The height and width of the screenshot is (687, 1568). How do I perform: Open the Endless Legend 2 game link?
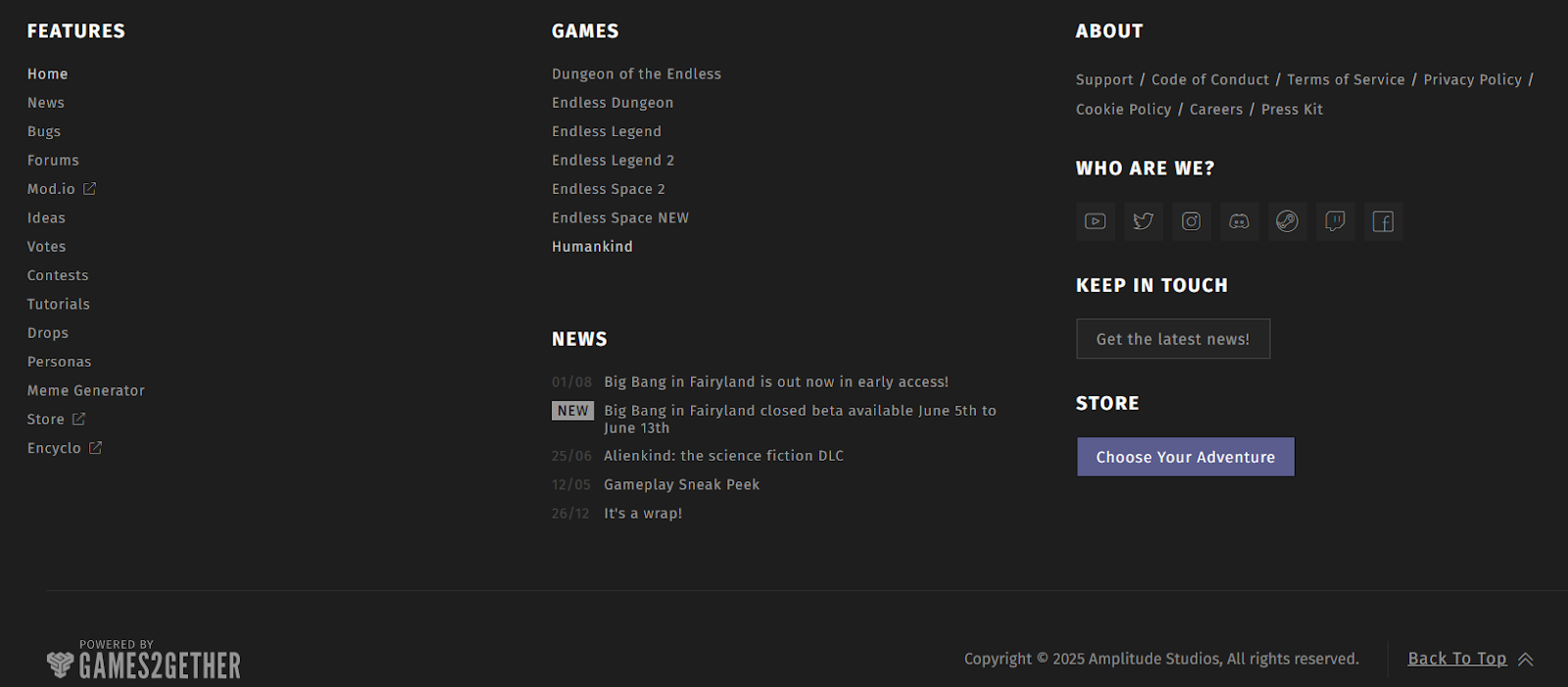pos(612,161)
